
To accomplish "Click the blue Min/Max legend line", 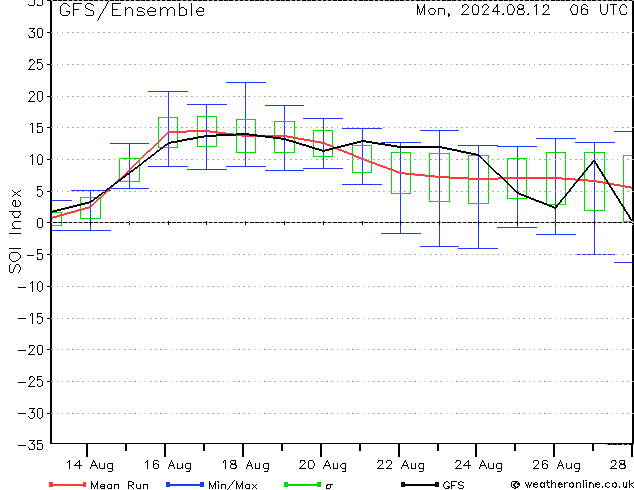I will click(185, 484).
